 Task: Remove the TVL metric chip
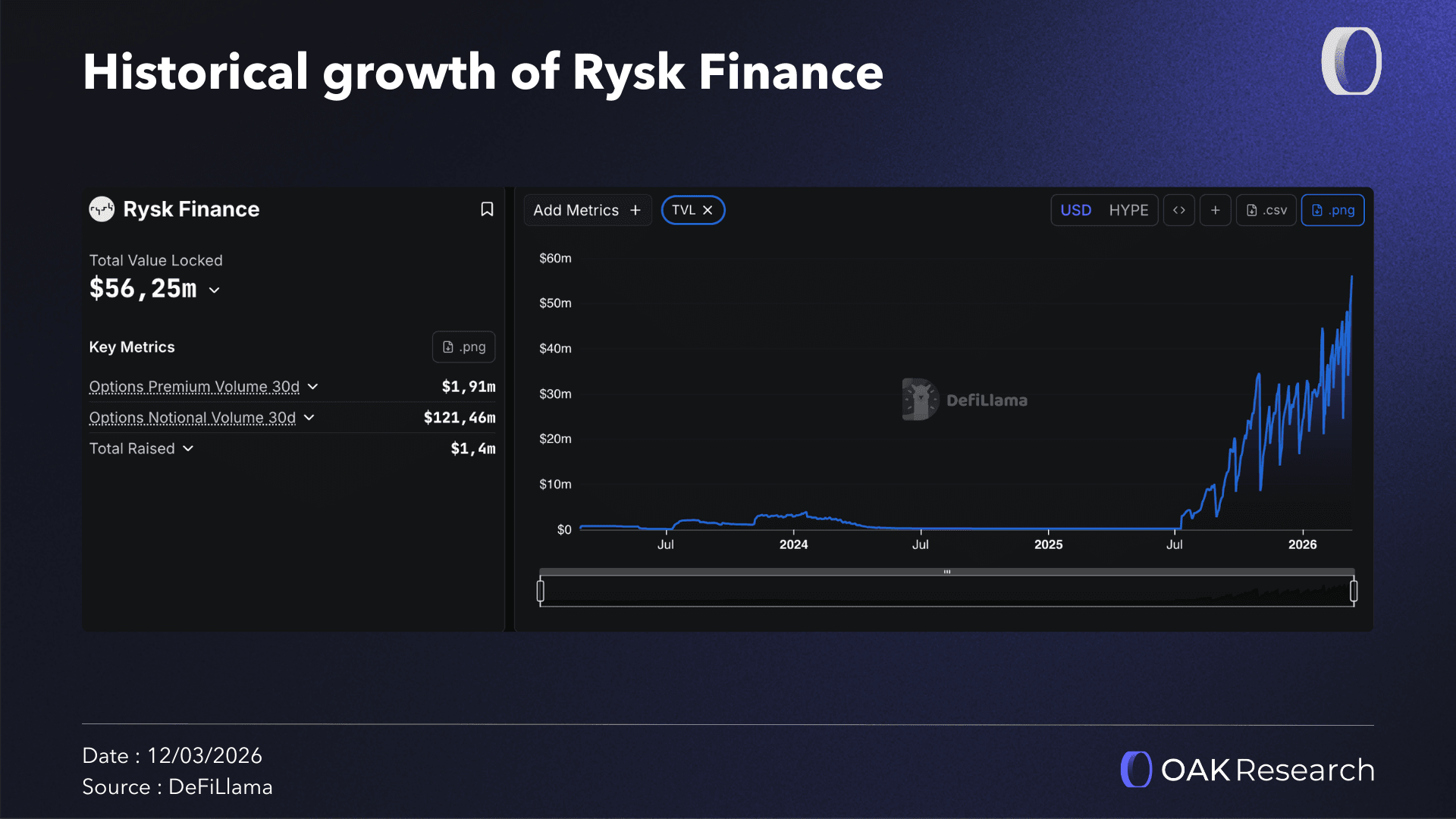(708, 210)
